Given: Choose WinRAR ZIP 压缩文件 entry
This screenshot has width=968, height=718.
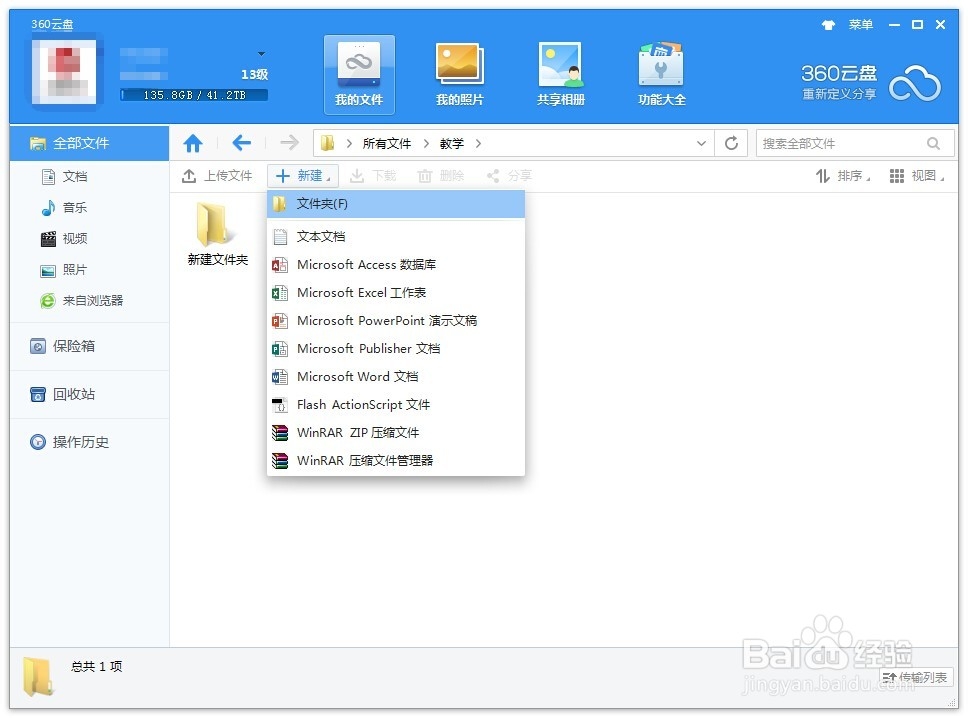Looking at the screenshot, I should coord(396,433).
